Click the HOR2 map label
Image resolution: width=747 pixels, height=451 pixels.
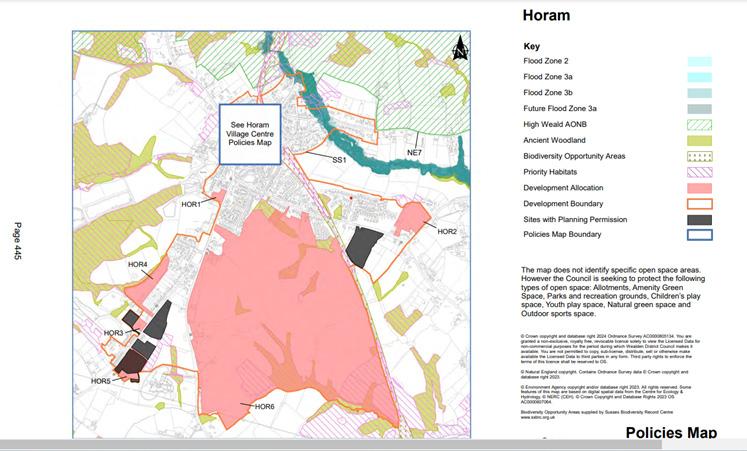click(x=447, y=231)
